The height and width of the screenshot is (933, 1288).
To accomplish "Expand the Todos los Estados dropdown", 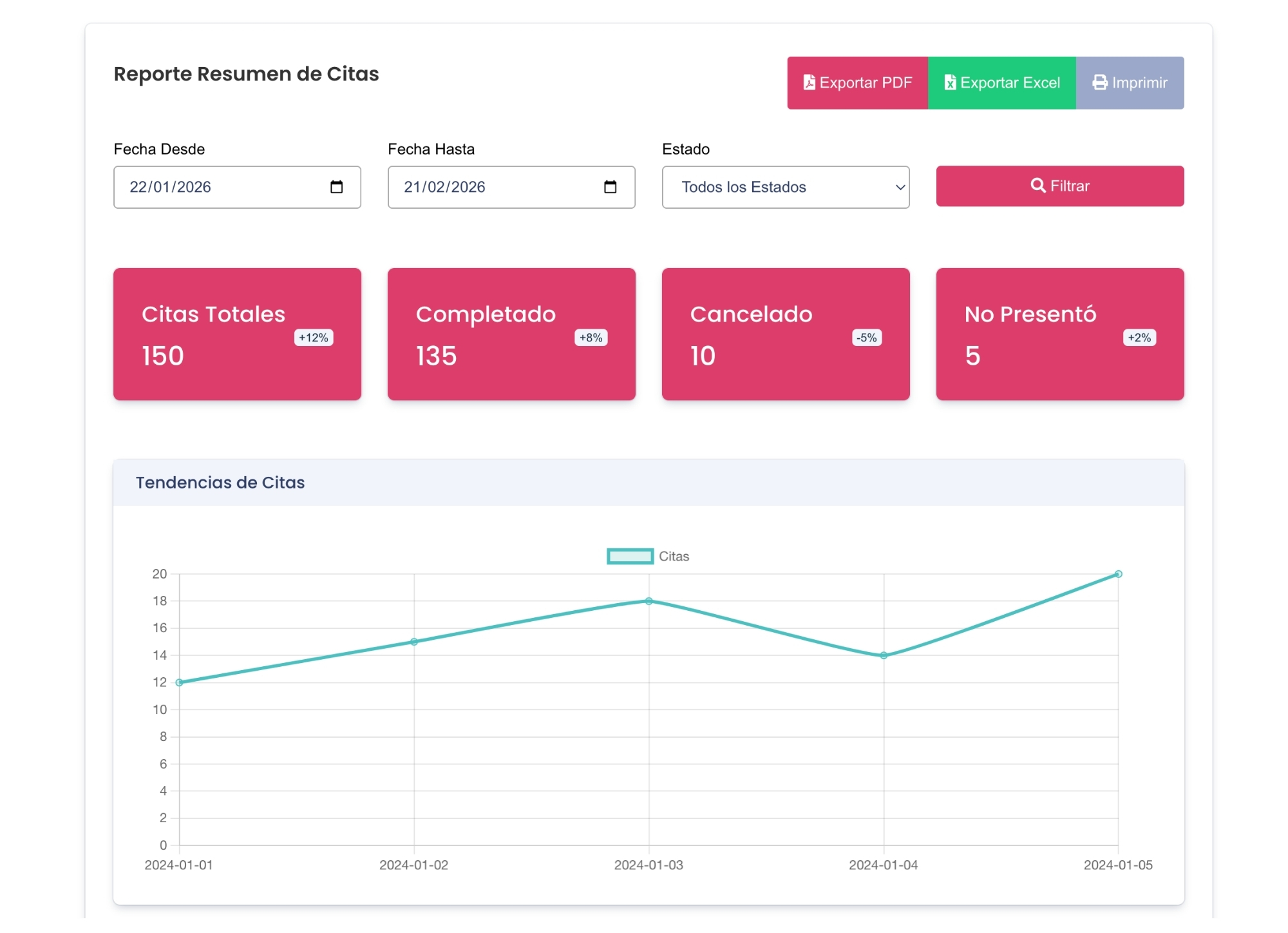I will 785,187.
